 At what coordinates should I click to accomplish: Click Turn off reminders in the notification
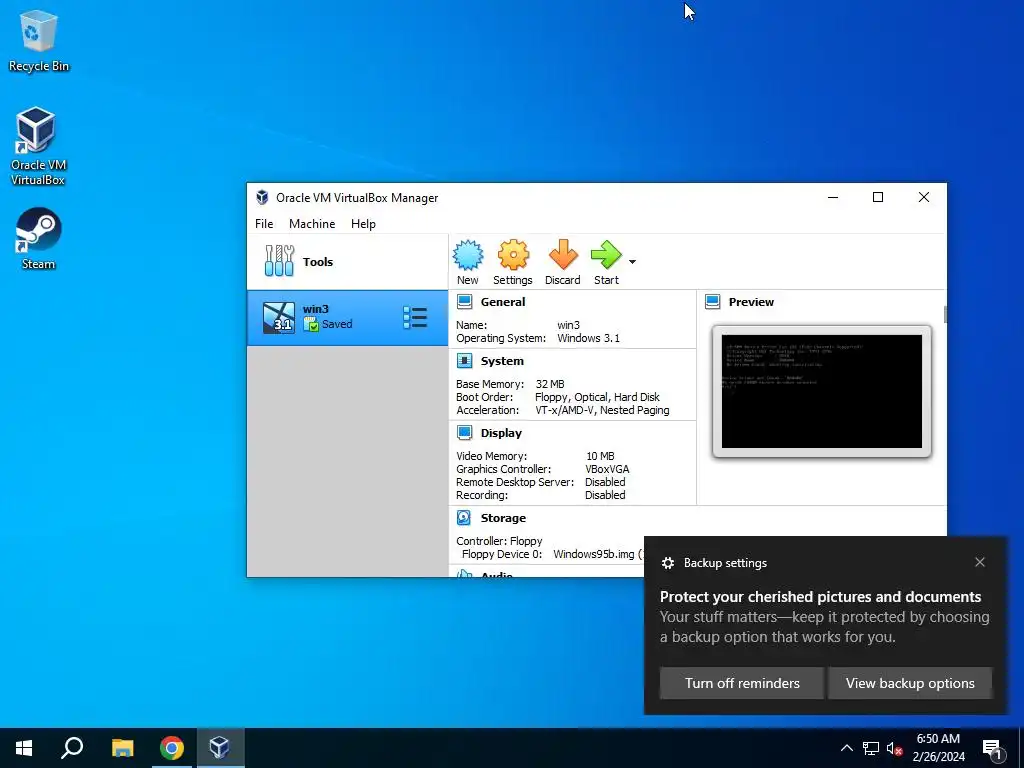coord(742,683)
